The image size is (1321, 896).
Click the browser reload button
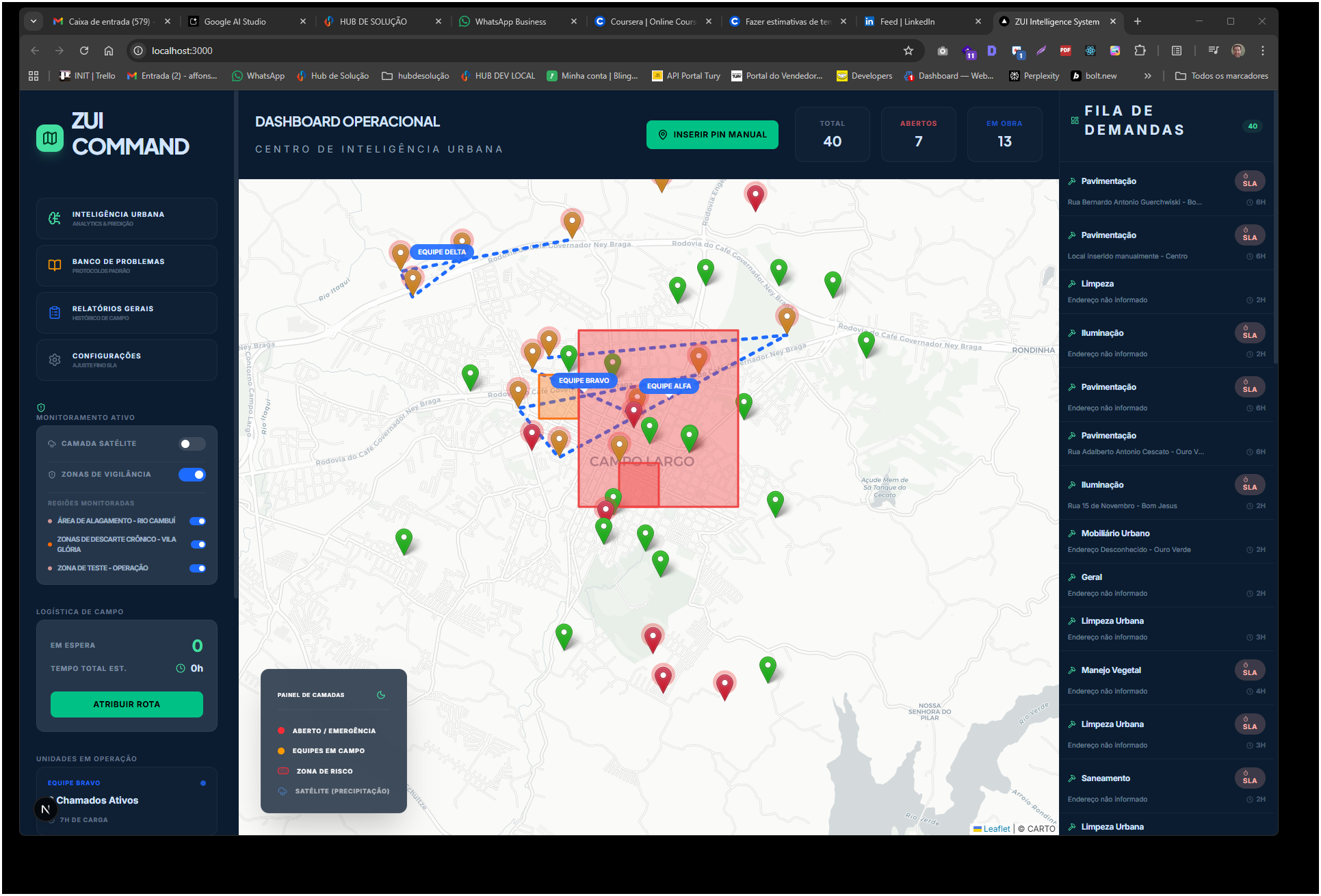[84, 51]
